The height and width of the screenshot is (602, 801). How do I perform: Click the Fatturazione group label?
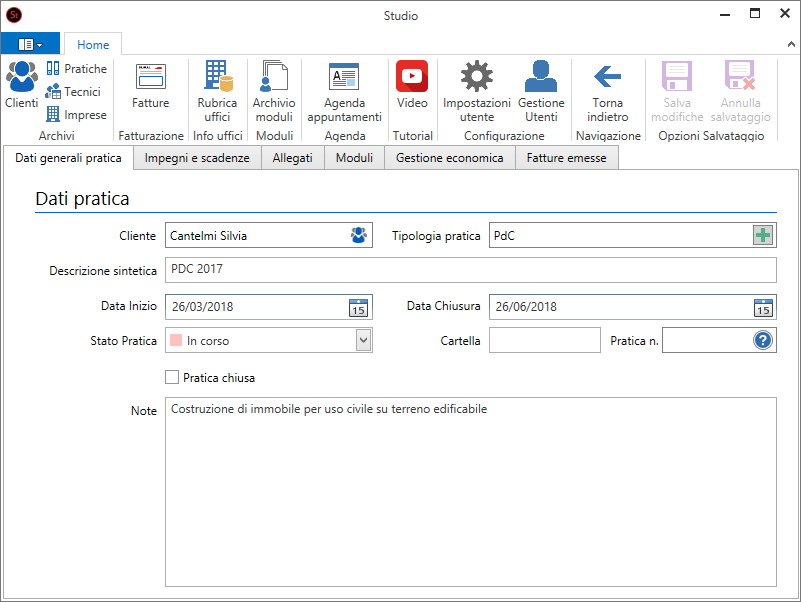(151, 135)
